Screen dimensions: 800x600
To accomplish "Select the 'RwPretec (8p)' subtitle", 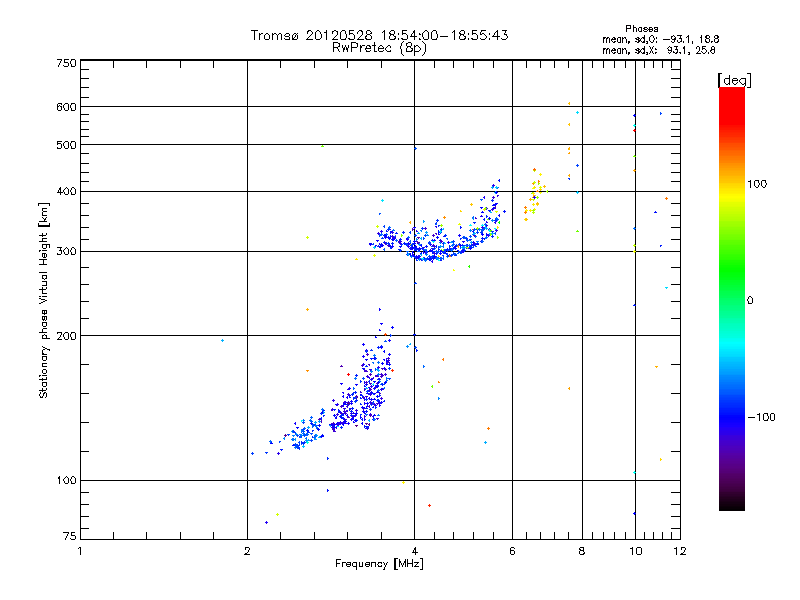I will point(379,48).
